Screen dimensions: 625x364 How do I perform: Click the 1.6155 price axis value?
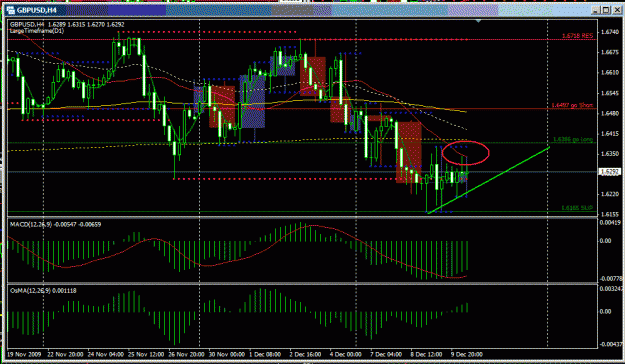tap(610, 214)
